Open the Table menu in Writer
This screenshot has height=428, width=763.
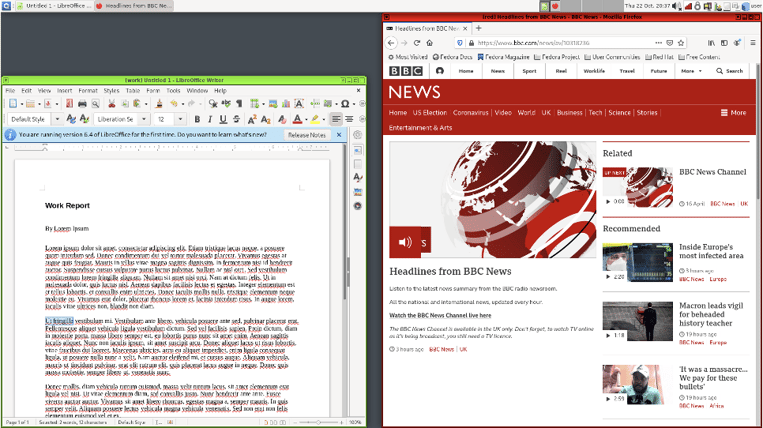[133, 90]
